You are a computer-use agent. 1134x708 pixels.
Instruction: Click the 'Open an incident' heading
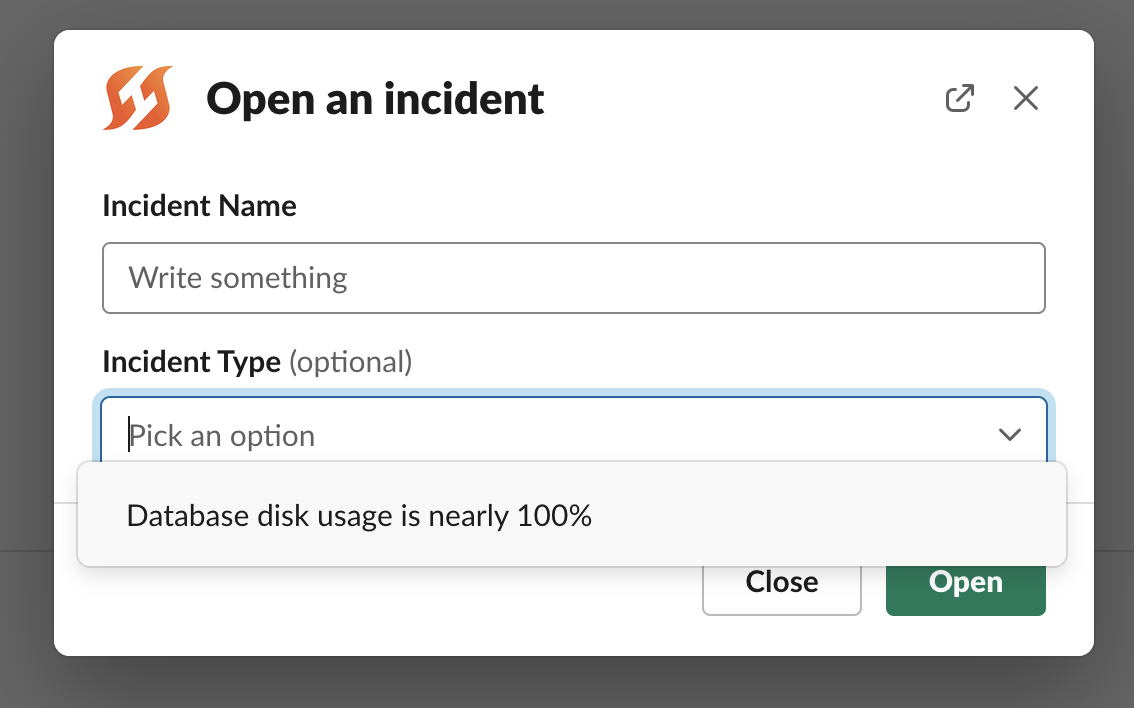click(375, 99)
